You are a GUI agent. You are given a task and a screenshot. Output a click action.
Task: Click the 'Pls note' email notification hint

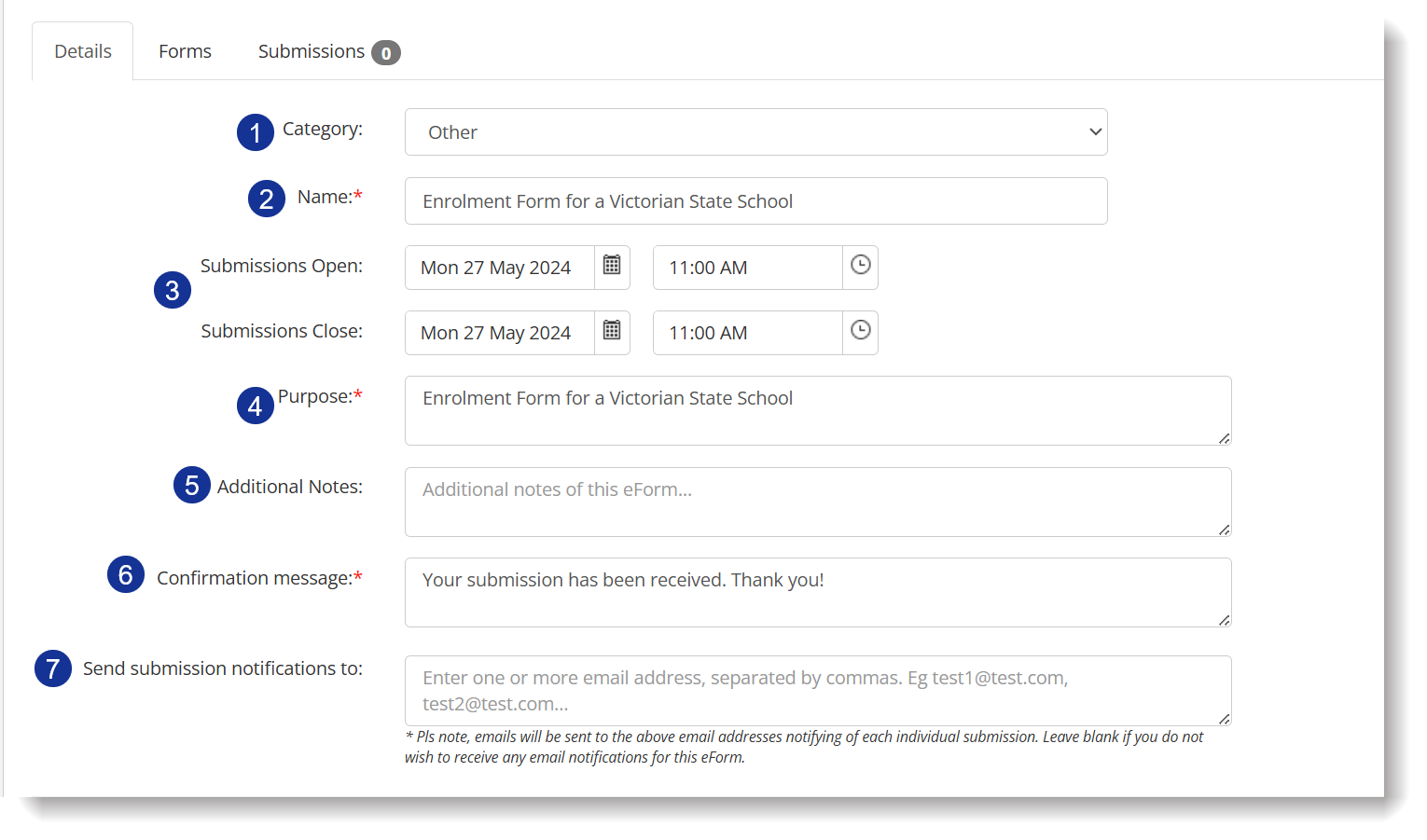click(x=804, y=747)
